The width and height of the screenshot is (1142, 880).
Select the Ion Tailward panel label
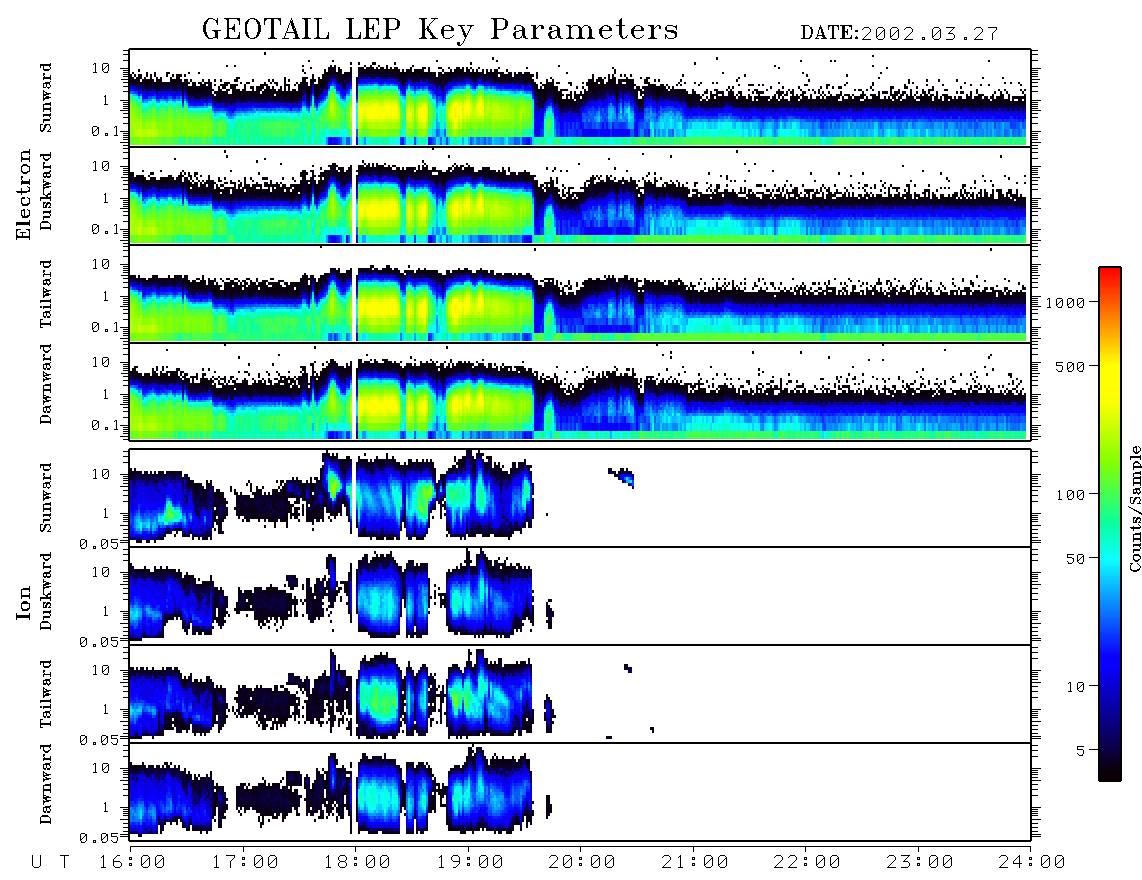pos(46,694)
